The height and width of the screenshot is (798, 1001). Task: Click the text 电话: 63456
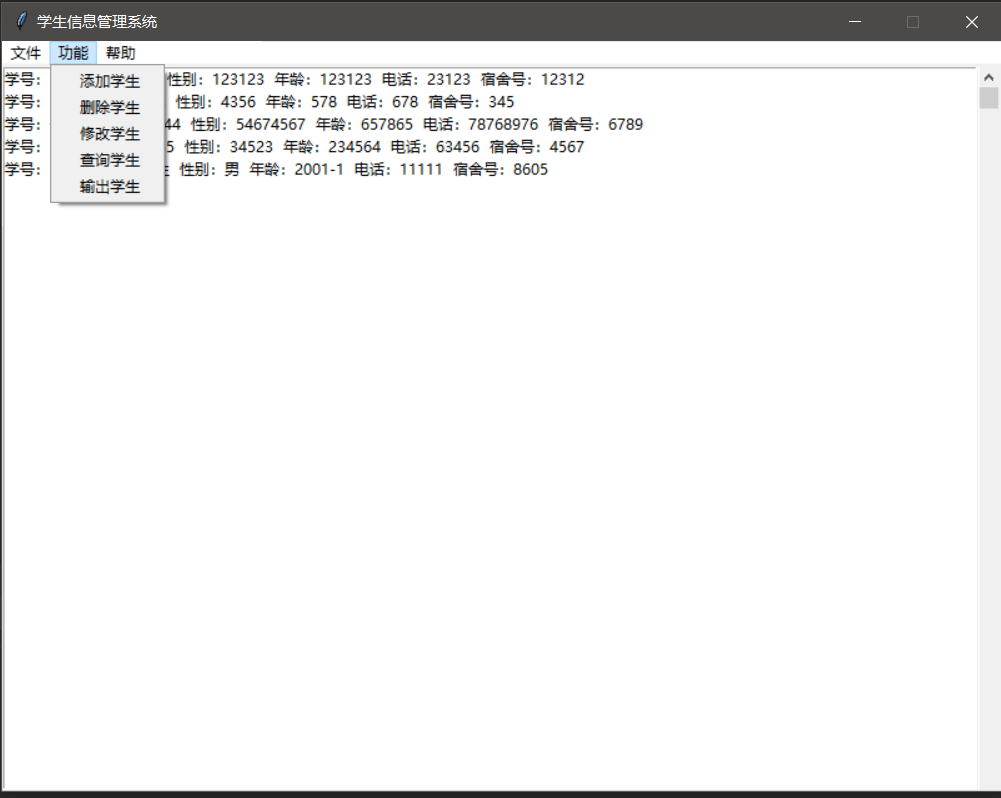coord(435,147)
